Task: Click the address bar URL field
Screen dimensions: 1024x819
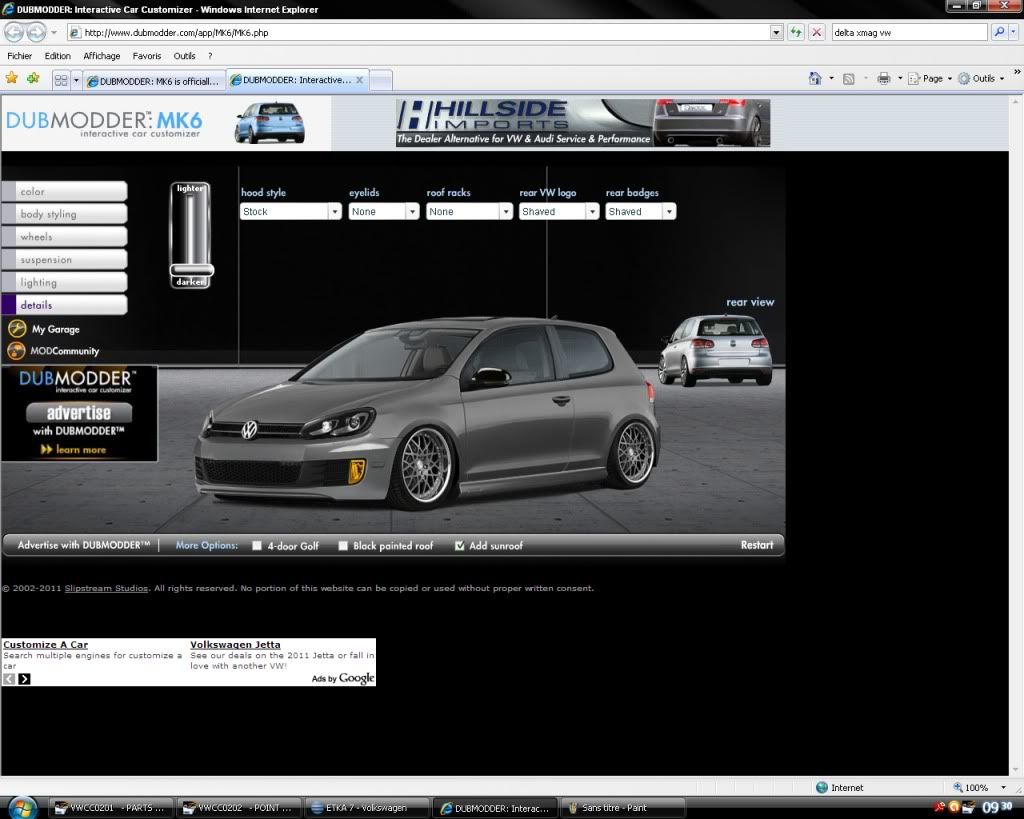Action: pos(418,32)
